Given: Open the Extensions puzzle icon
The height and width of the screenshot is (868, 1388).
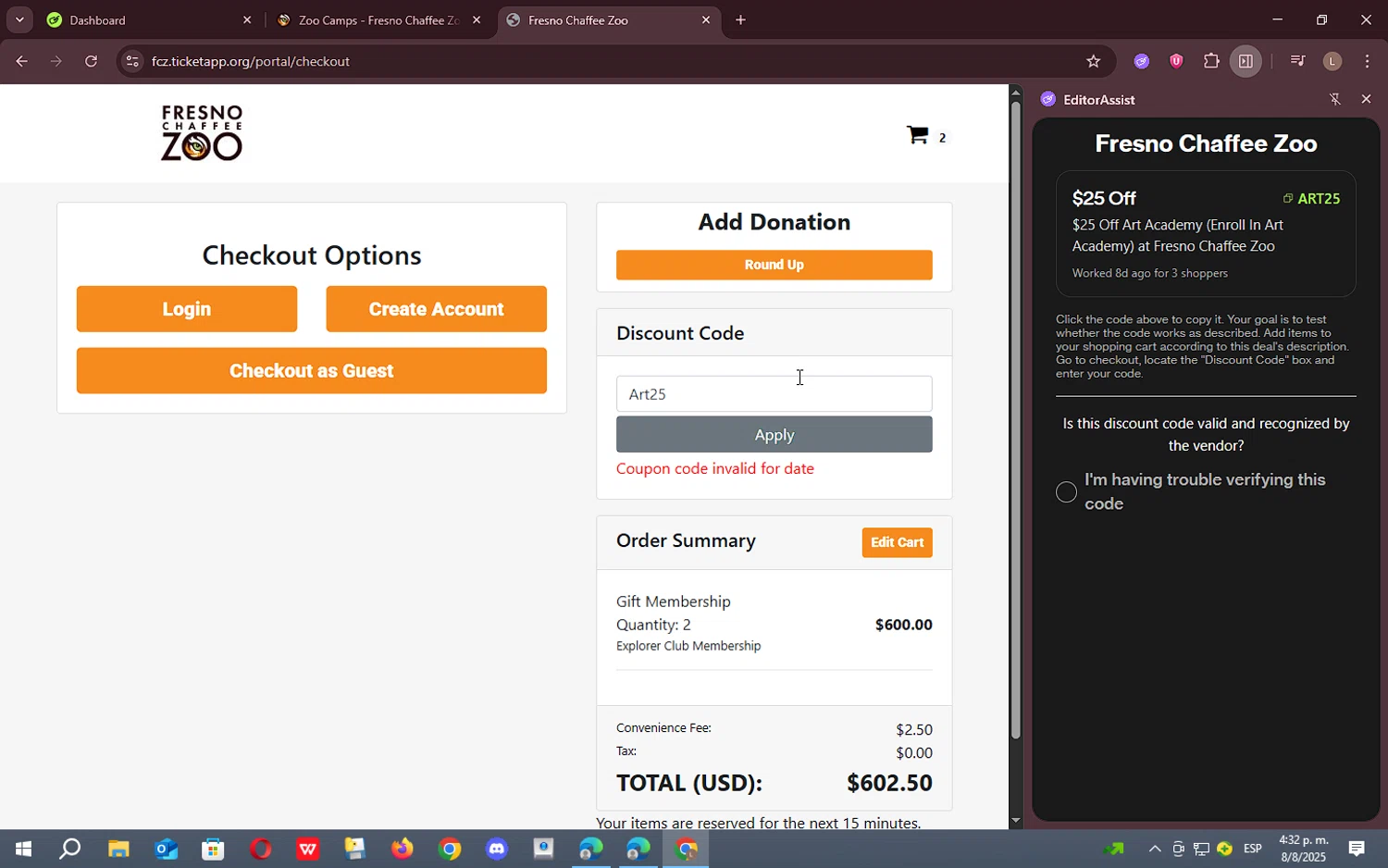Looking at the screenshot, I should (x=1211, y=61).
